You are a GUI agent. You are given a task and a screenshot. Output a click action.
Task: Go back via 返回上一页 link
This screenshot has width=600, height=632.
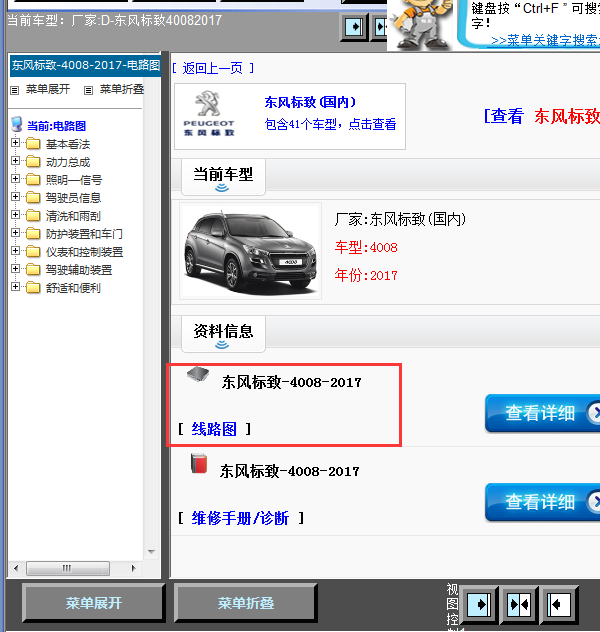tap(213, 69)
